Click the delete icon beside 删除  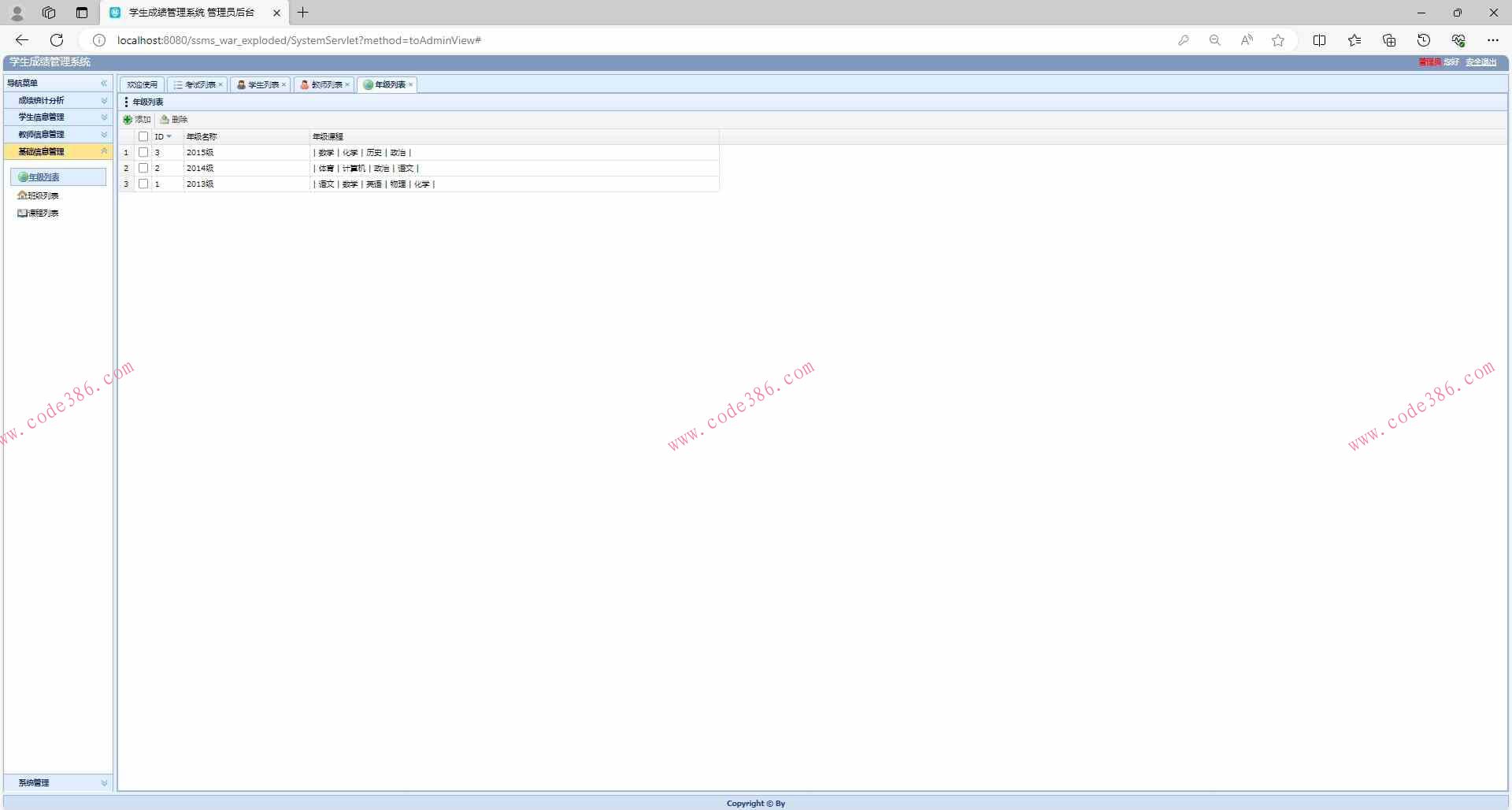165,120
